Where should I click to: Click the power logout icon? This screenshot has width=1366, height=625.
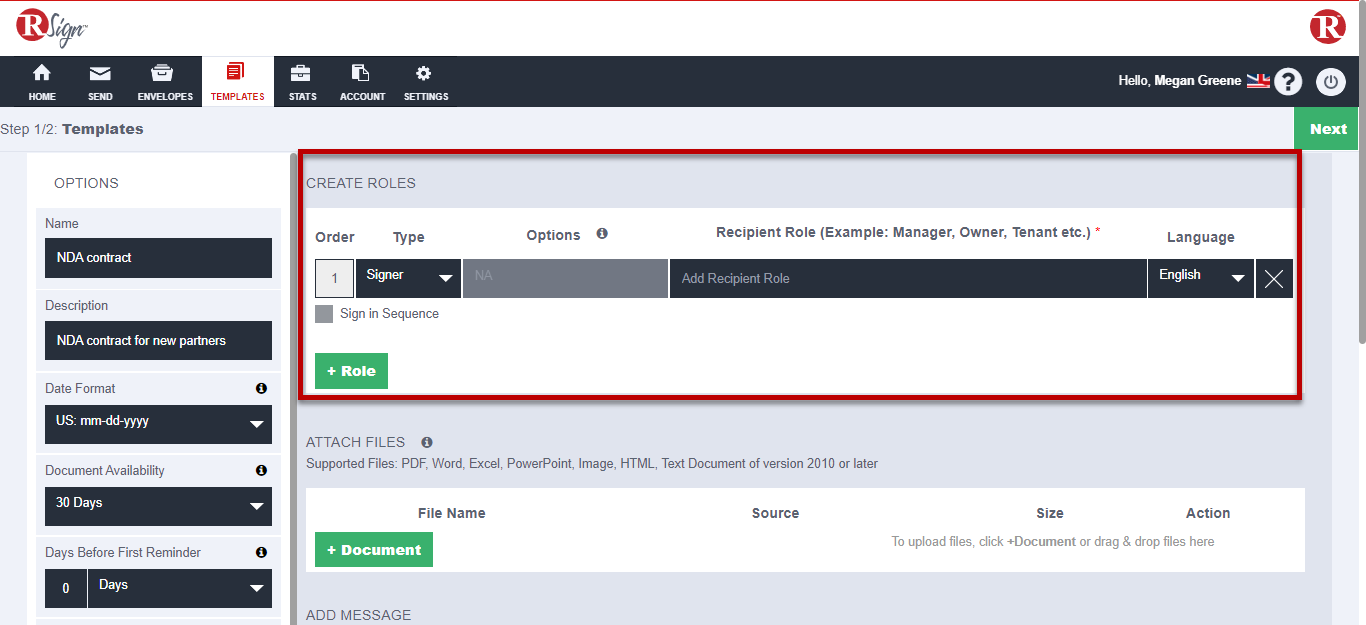point(1331,81)
